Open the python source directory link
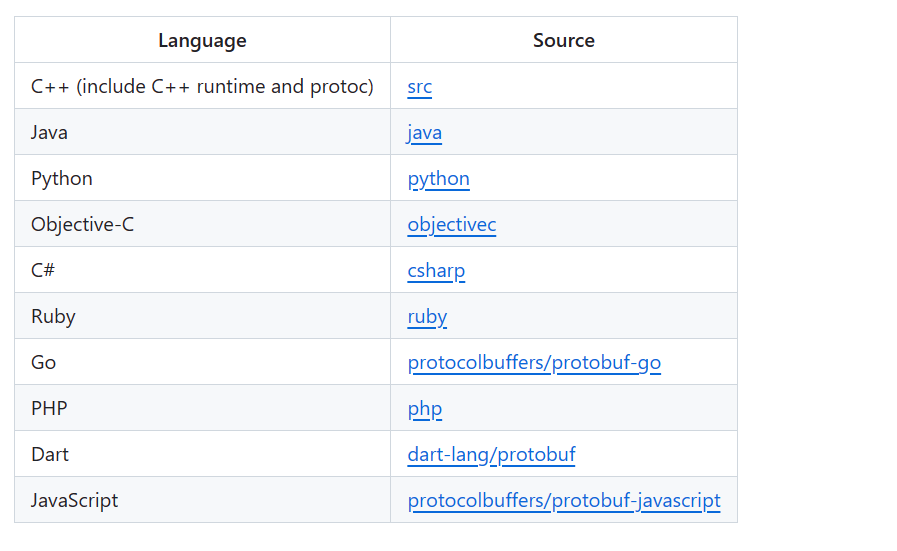This screenshot has height=551, width=897. 438,179
